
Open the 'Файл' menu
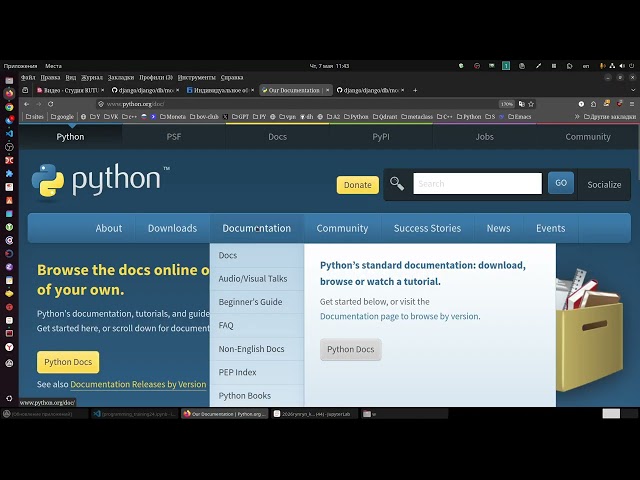[28, 78]
